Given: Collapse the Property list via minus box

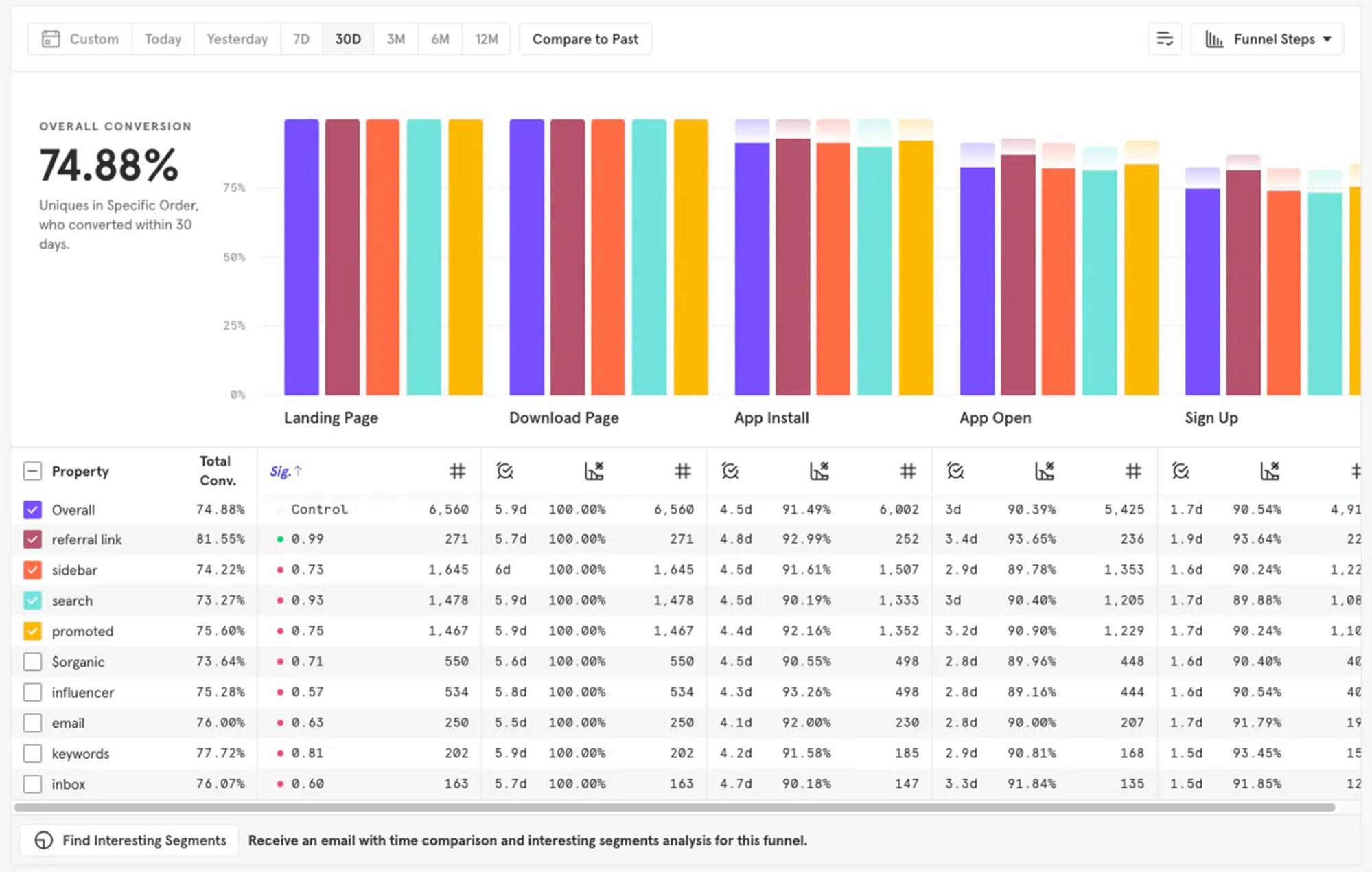Looking at the screenshot, I should [32, 471].
